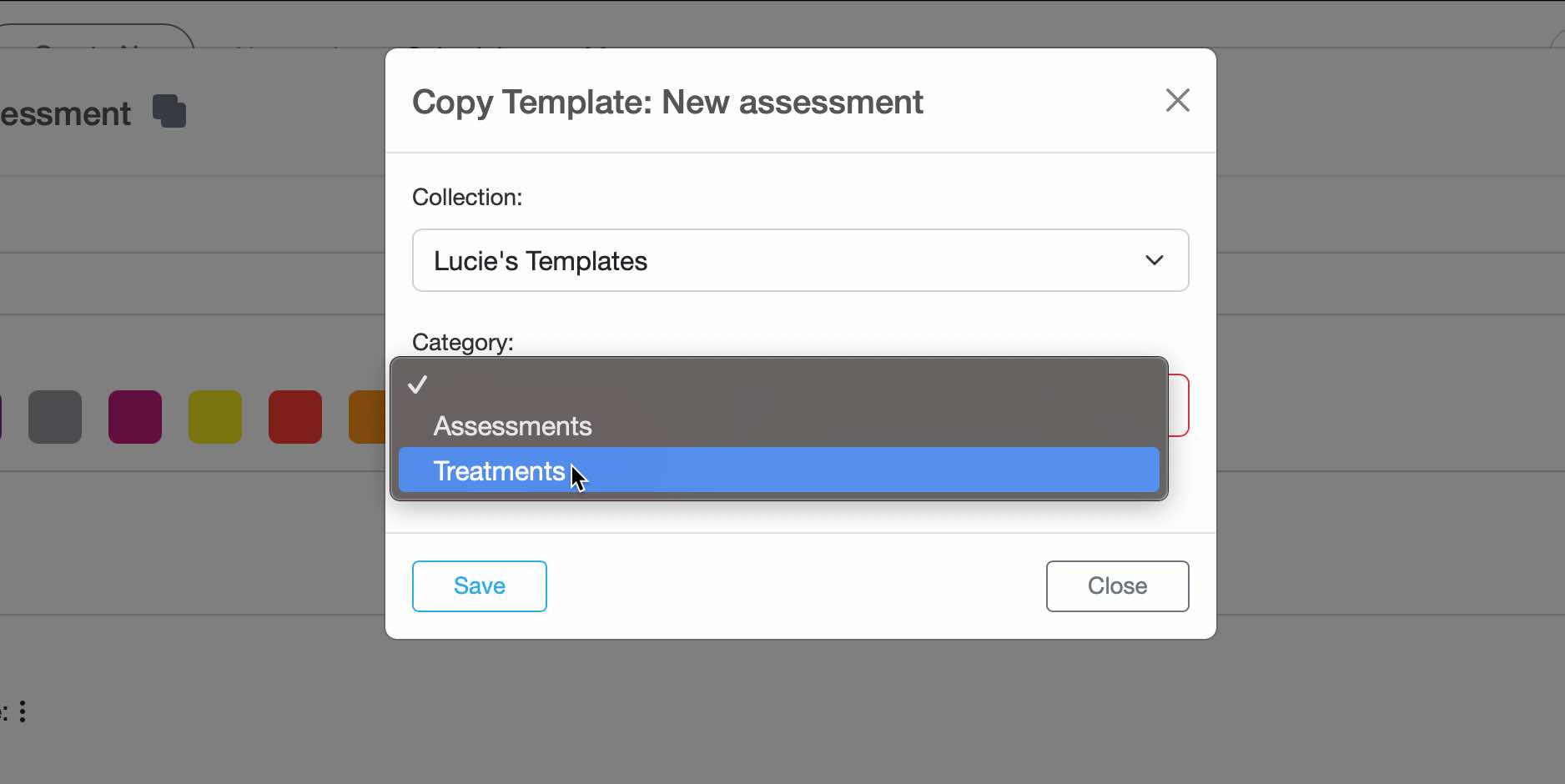Pick the purple swatch at the left edge
The image size is (1565, 784).
click(x=1, y=417)
